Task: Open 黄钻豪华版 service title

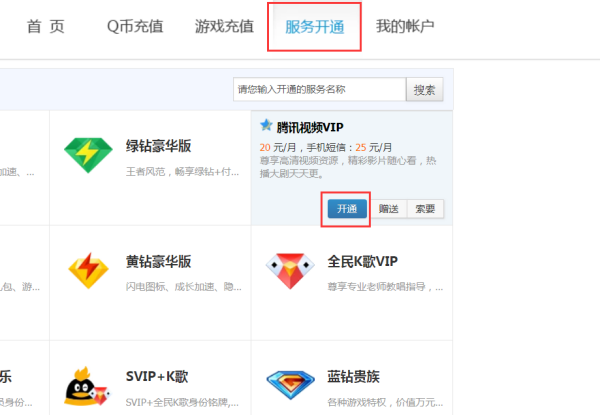Action: click(x=158, y=262)
